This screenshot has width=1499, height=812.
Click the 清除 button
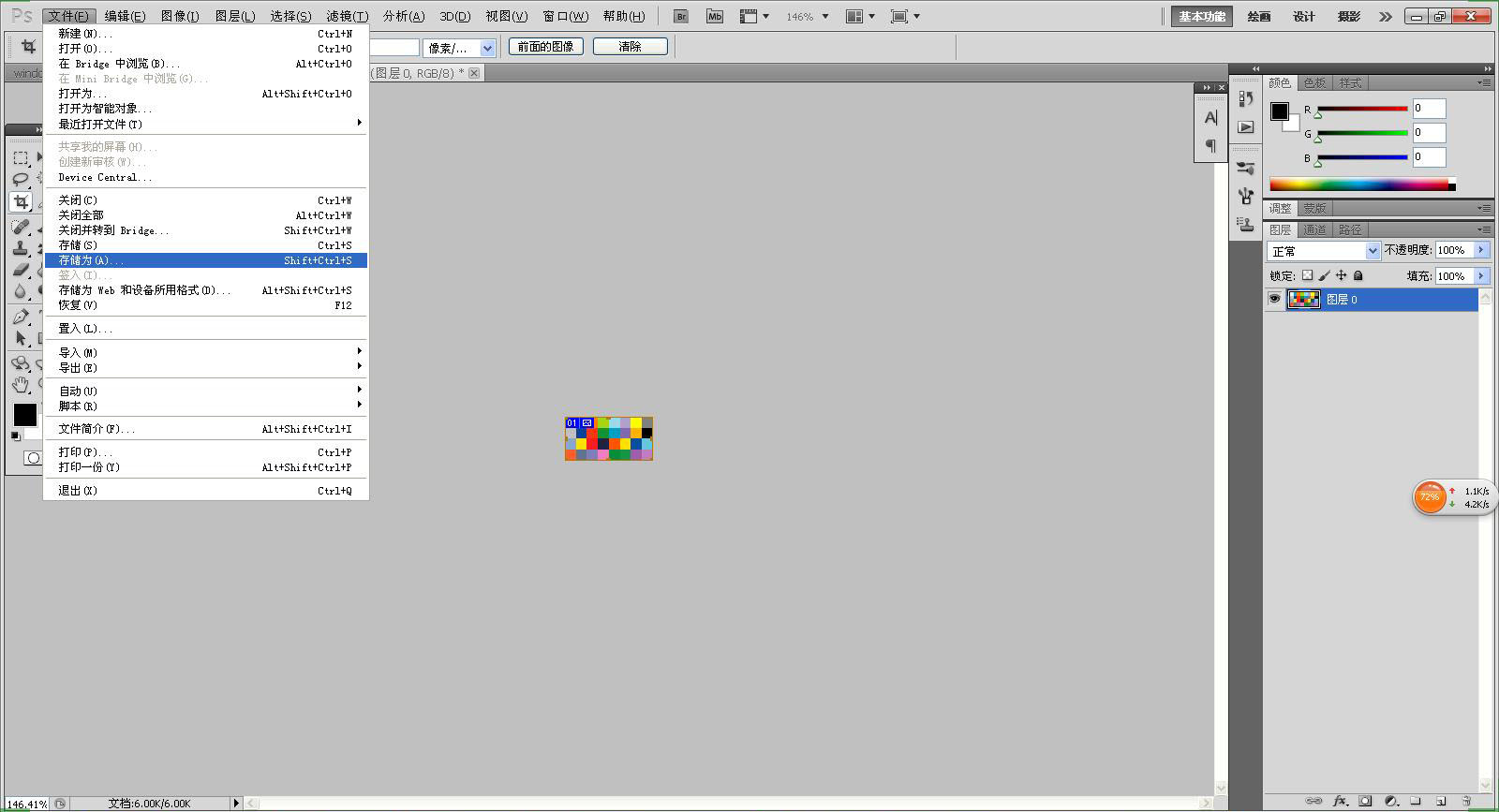631,47
